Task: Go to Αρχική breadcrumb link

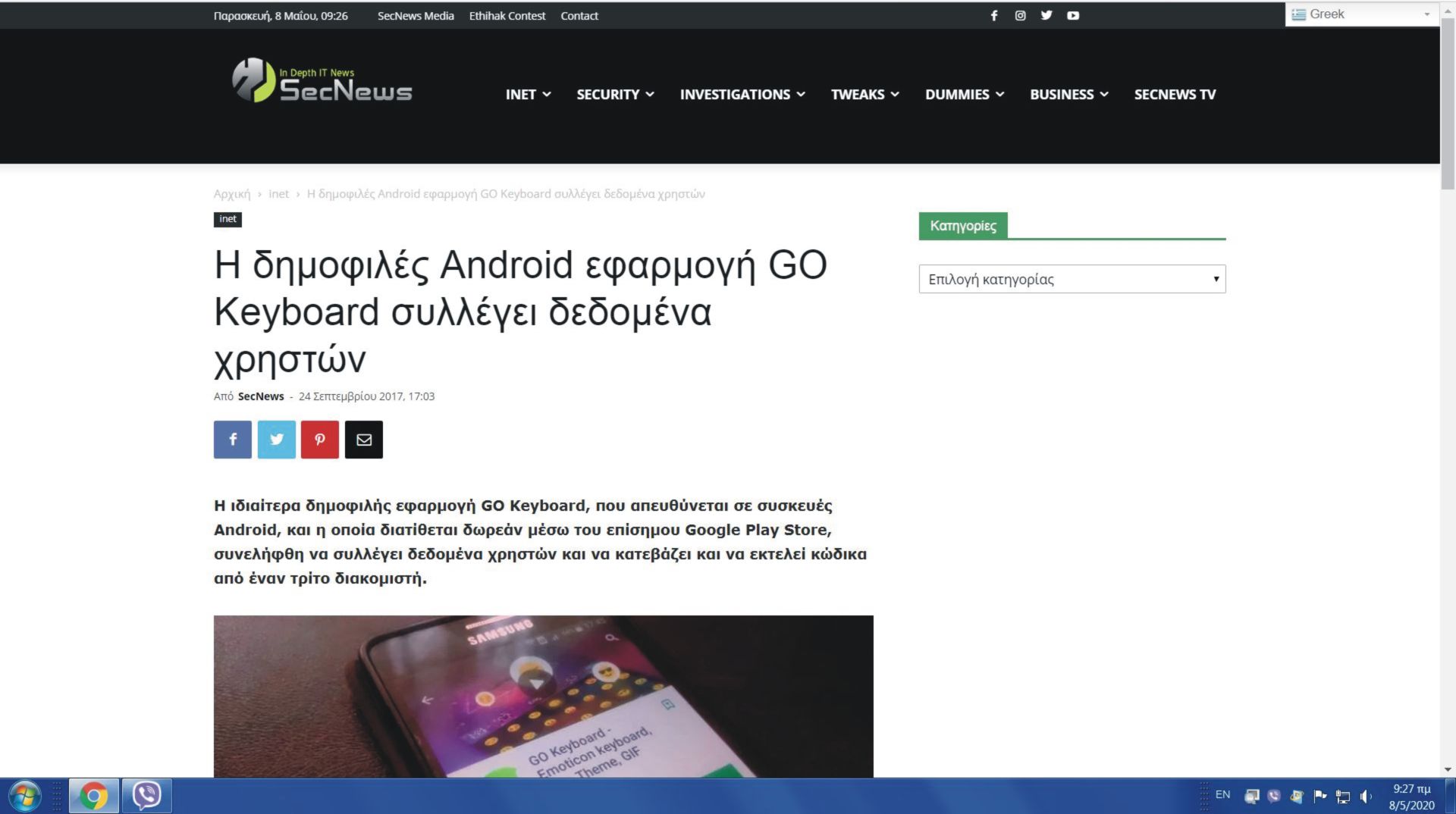Action: point(232,194)
